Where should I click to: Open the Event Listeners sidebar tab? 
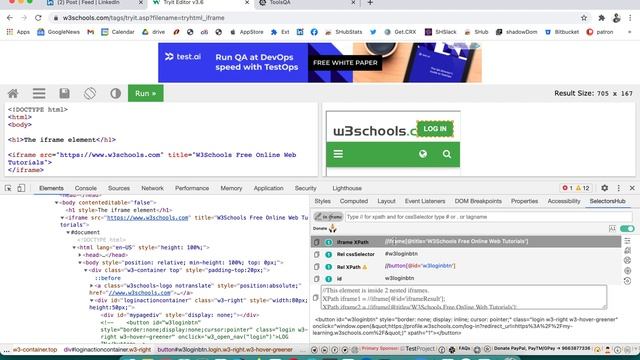(424, 201)
